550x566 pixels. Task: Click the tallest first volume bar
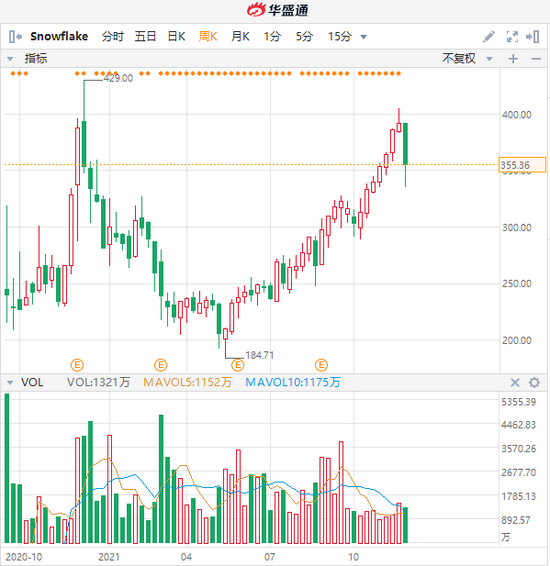pos(7,468)
